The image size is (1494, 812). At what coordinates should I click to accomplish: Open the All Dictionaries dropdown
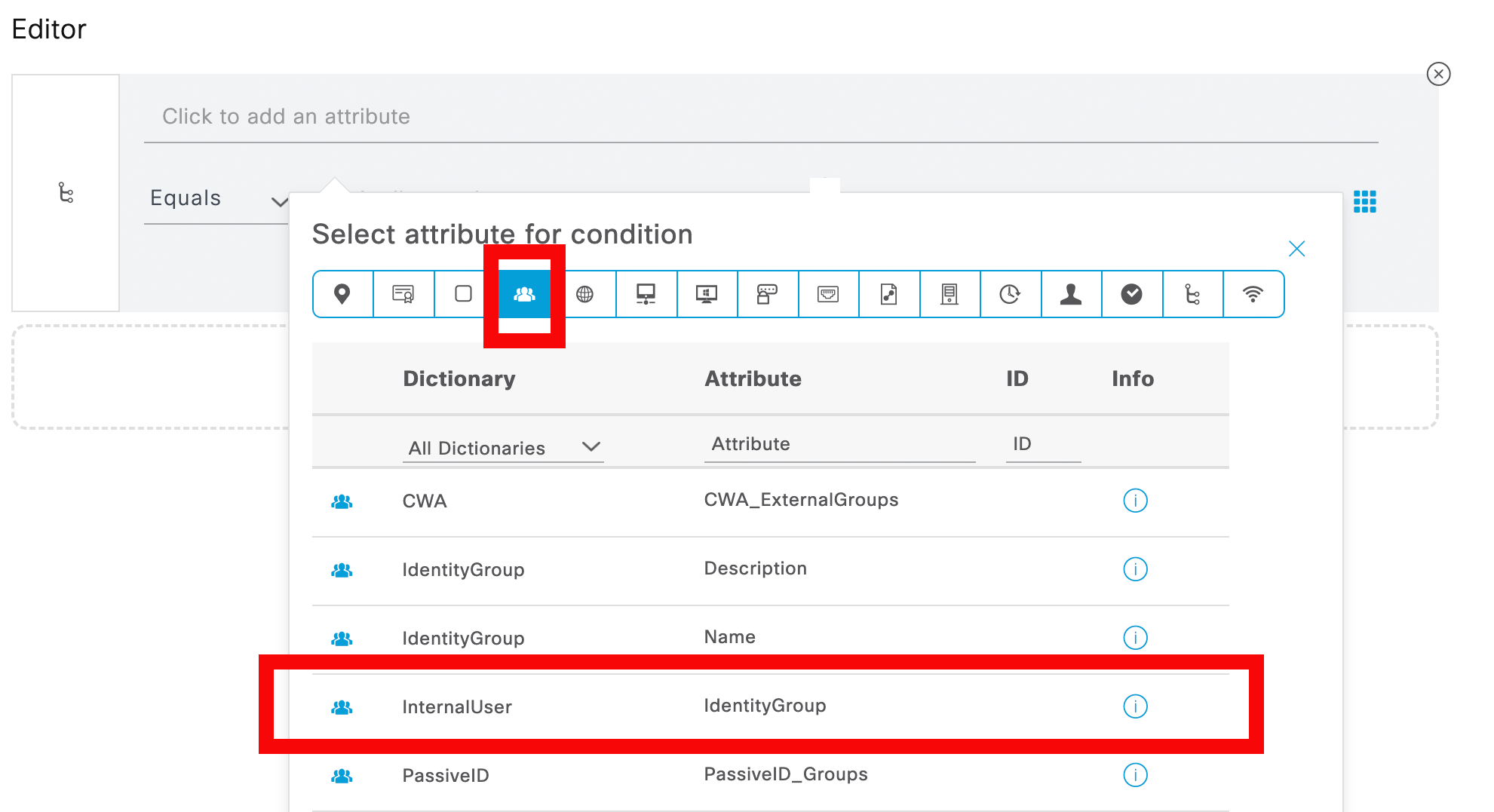point(504,448)
